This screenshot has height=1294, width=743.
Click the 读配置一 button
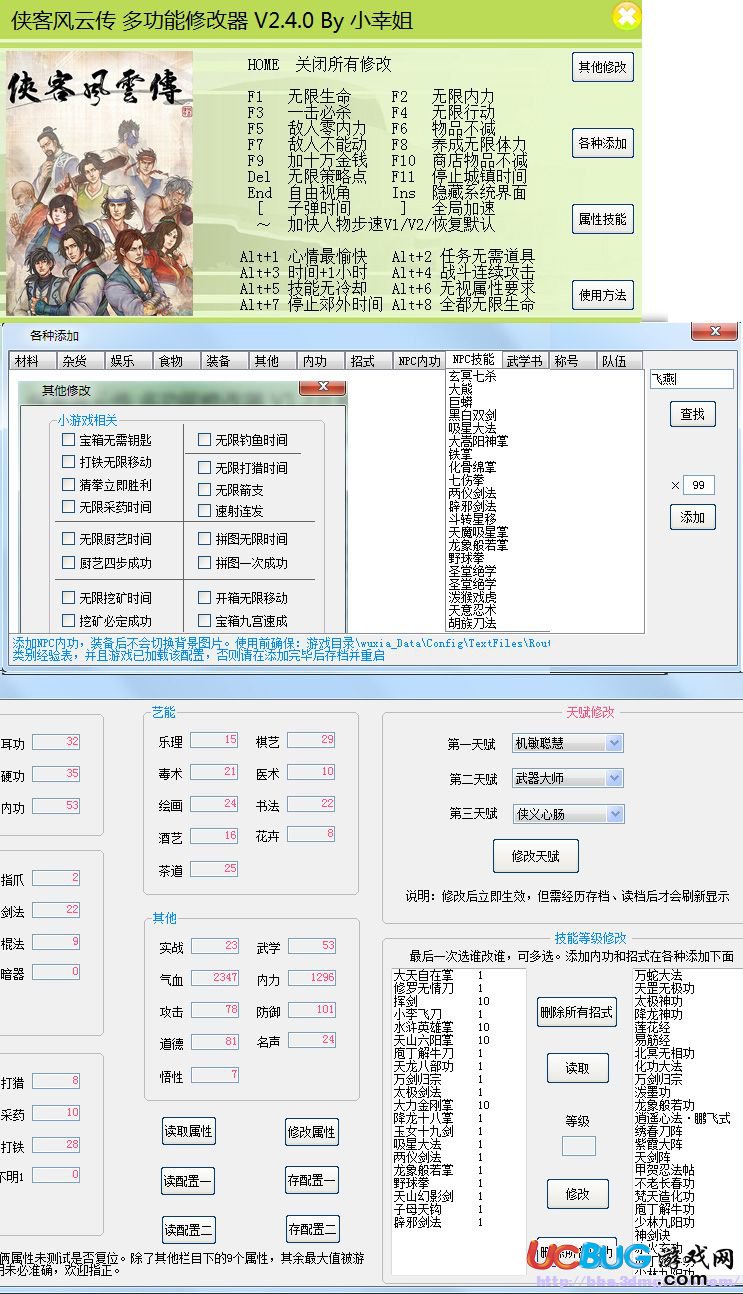coord(188,1181)
